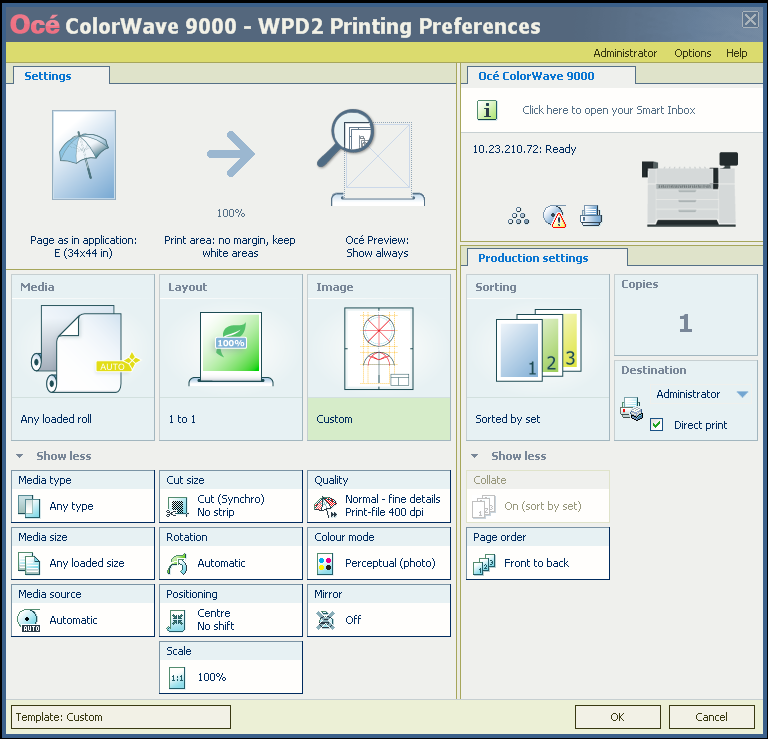Click 'Perceptual (photo)' colour mode value
This screenshot has width=768, height=739.
pos(390,563)
